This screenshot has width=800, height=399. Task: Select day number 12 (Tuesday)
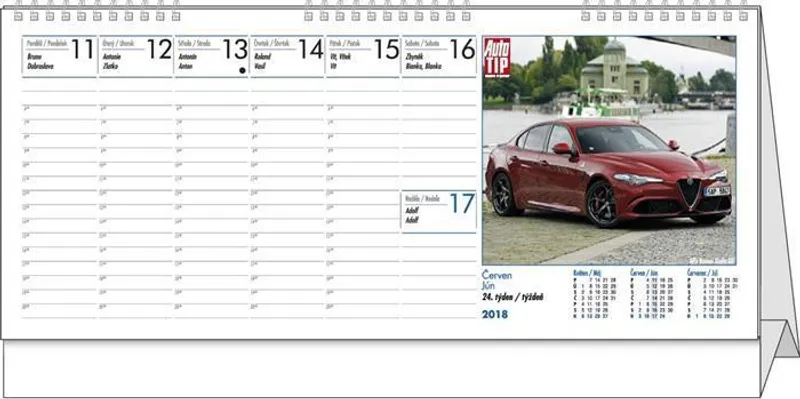pyautogui.click(x=159, y=49)
